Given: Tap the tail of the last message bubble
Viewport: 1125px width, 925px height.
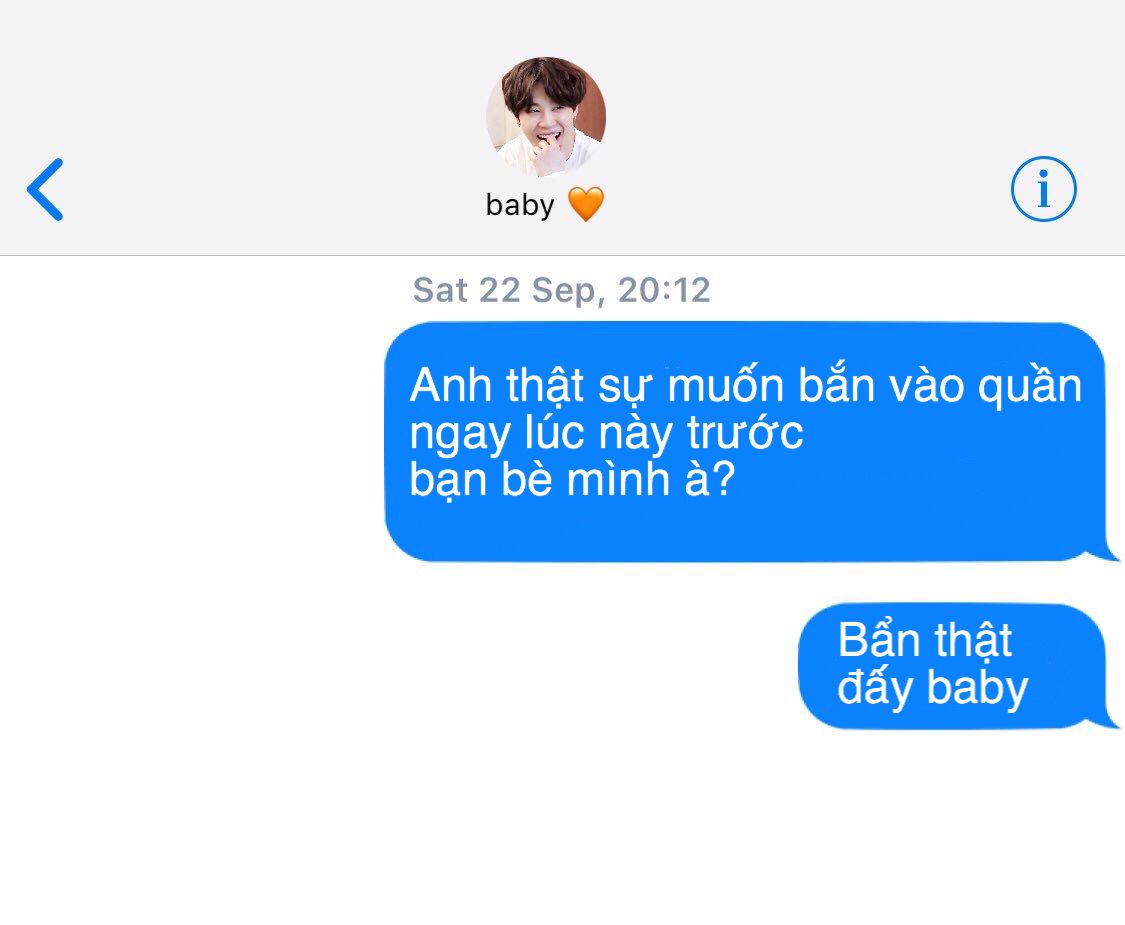Looking at the screenshot, I should pos(1105,720).
